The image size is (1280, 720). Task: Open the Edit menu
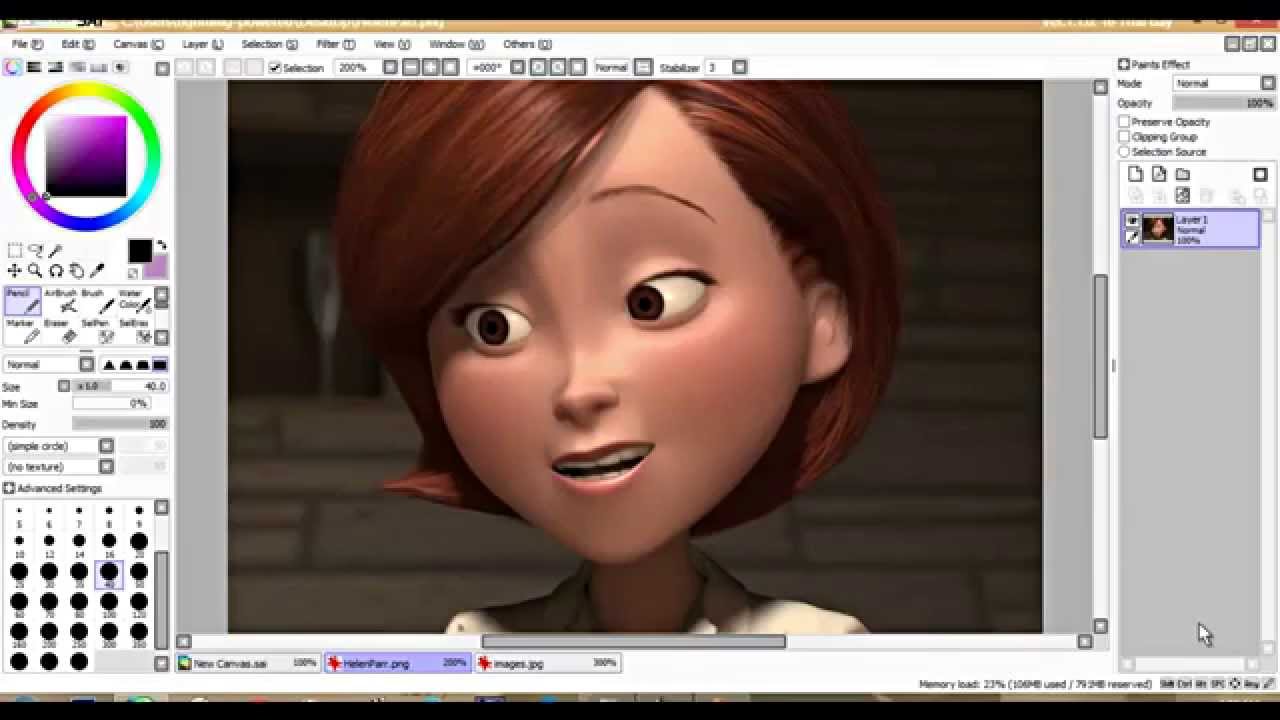coord(77,44)
